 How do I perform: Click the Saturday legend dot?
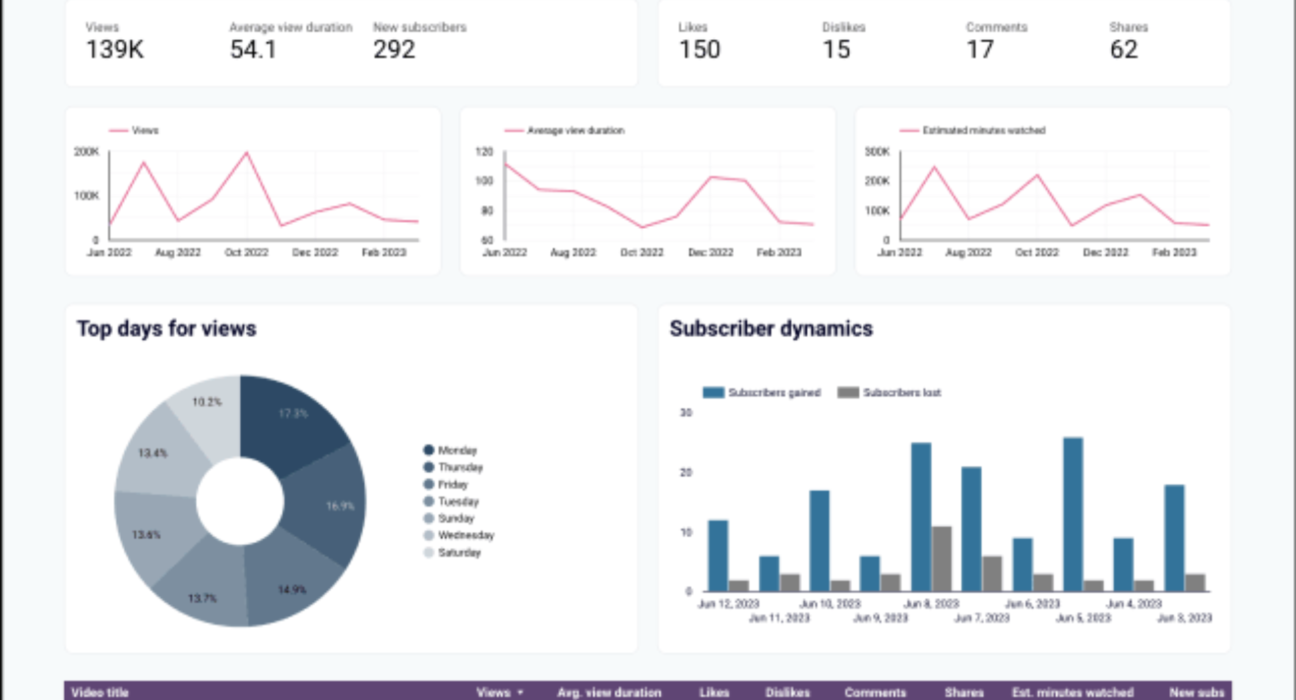(x=429, y=553)
